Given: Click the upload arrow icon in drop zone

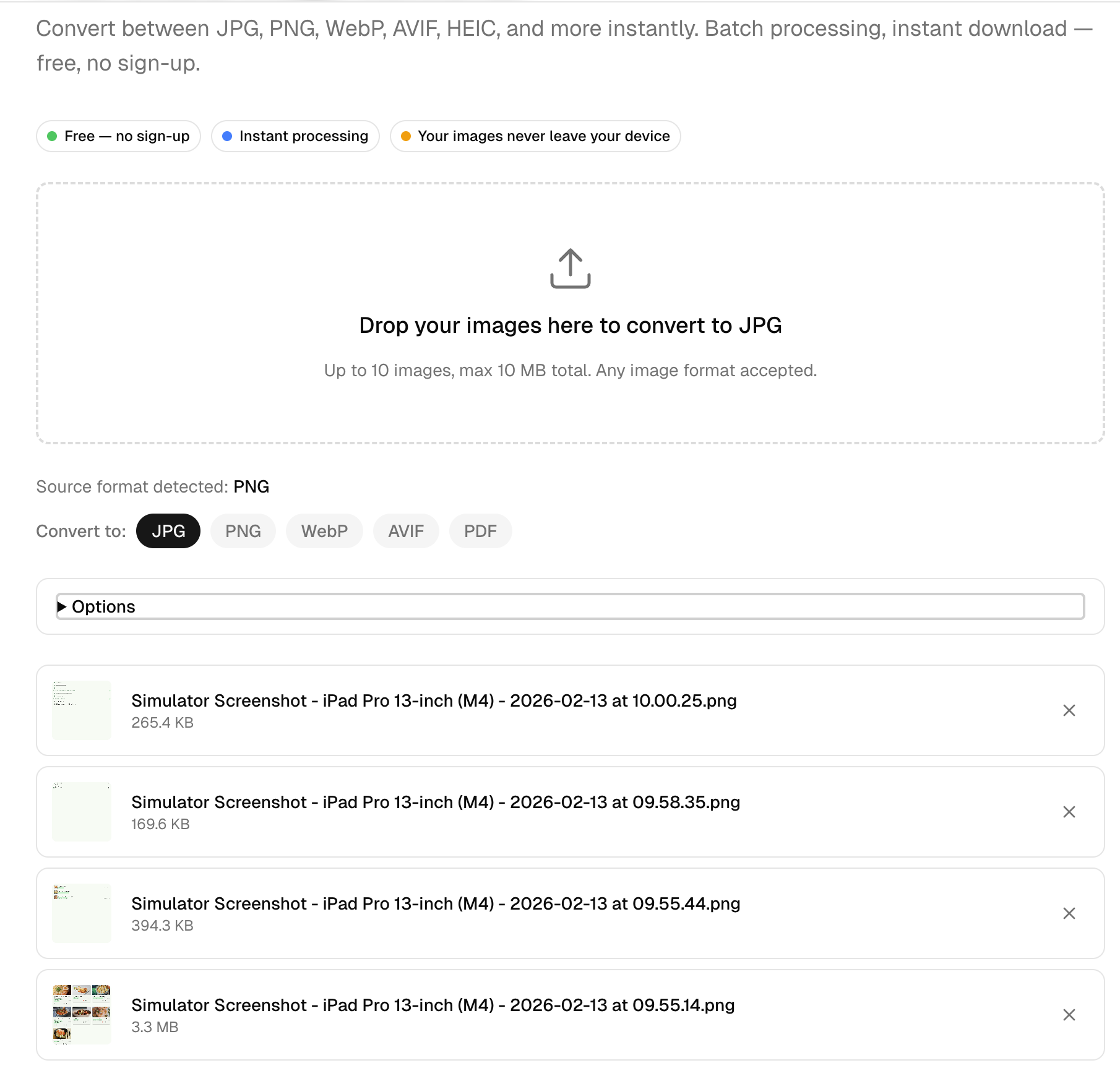Looking at the screenshot, I should pyautogui.click(x=570, y=269).
